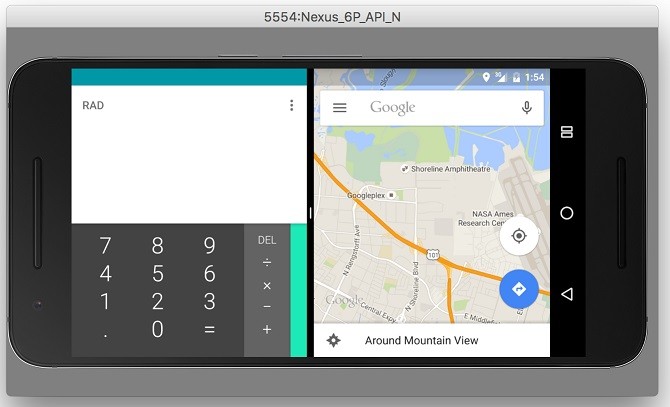The image size is (670, 407).
Task: Tap the 9 key on calculator
Action: [x=209, y=246]
